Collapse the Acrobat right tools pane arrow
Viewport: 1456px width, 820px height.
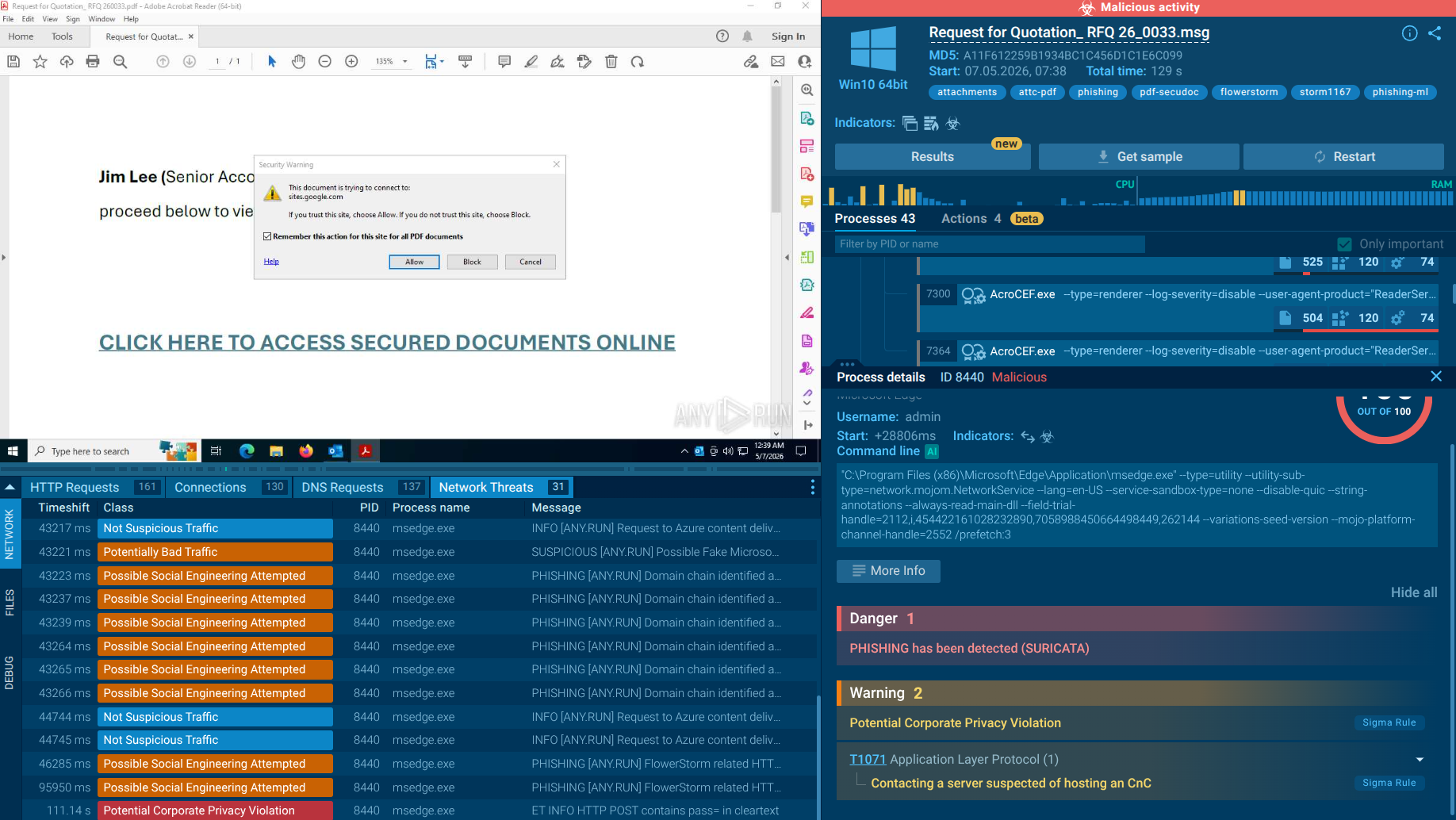pyautogui.click(x=787, y=257)
